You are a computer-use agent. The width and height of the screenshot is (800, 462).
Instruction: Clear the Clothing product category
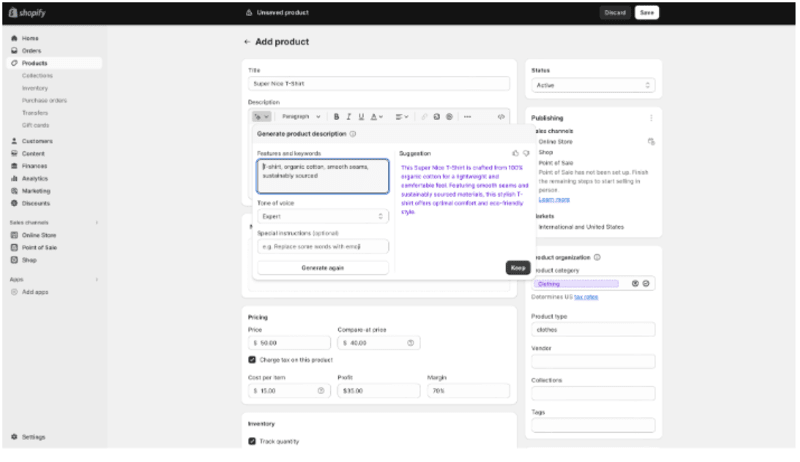point(635,284)
